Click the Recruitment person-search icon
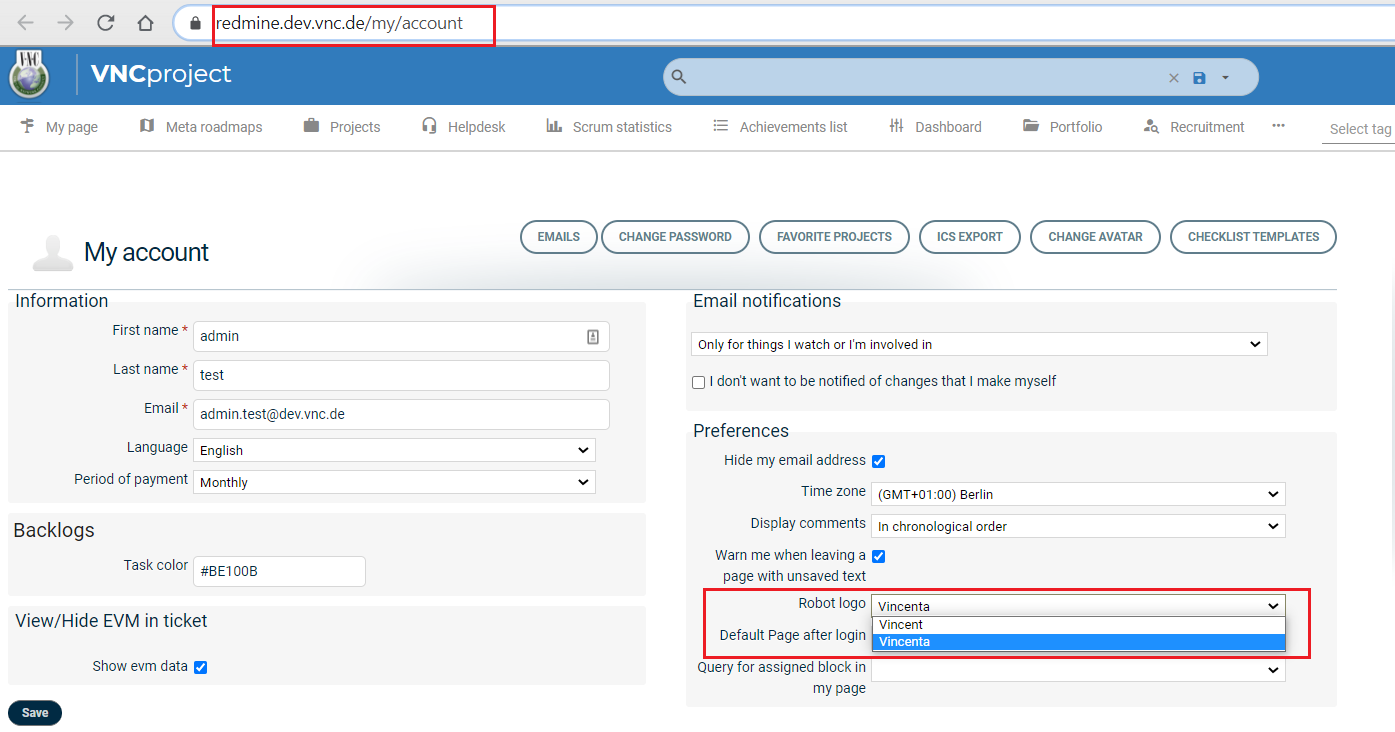 pos(1151,127)
